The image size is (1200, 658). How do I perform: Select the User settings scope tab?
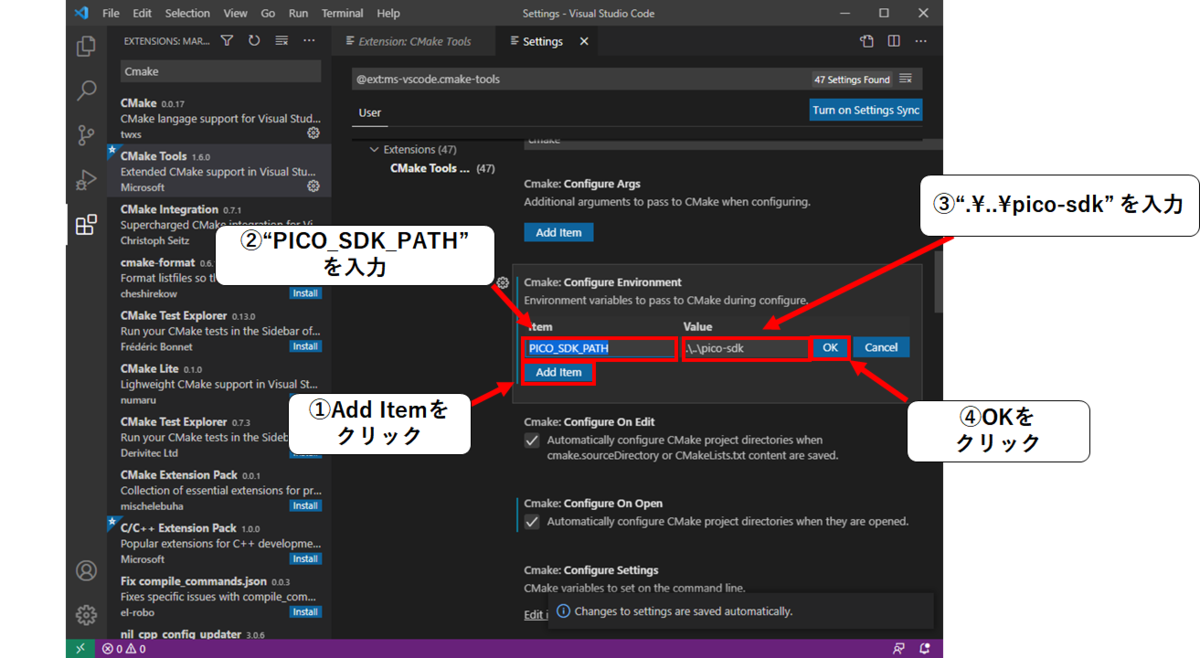[x=370, y=113]
